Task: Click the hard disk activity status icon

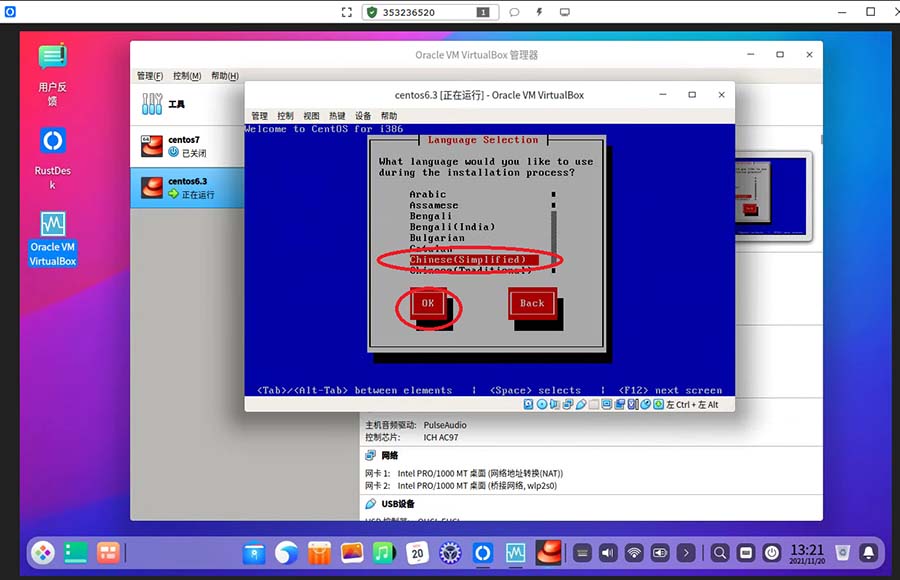Action: [529, 404]
